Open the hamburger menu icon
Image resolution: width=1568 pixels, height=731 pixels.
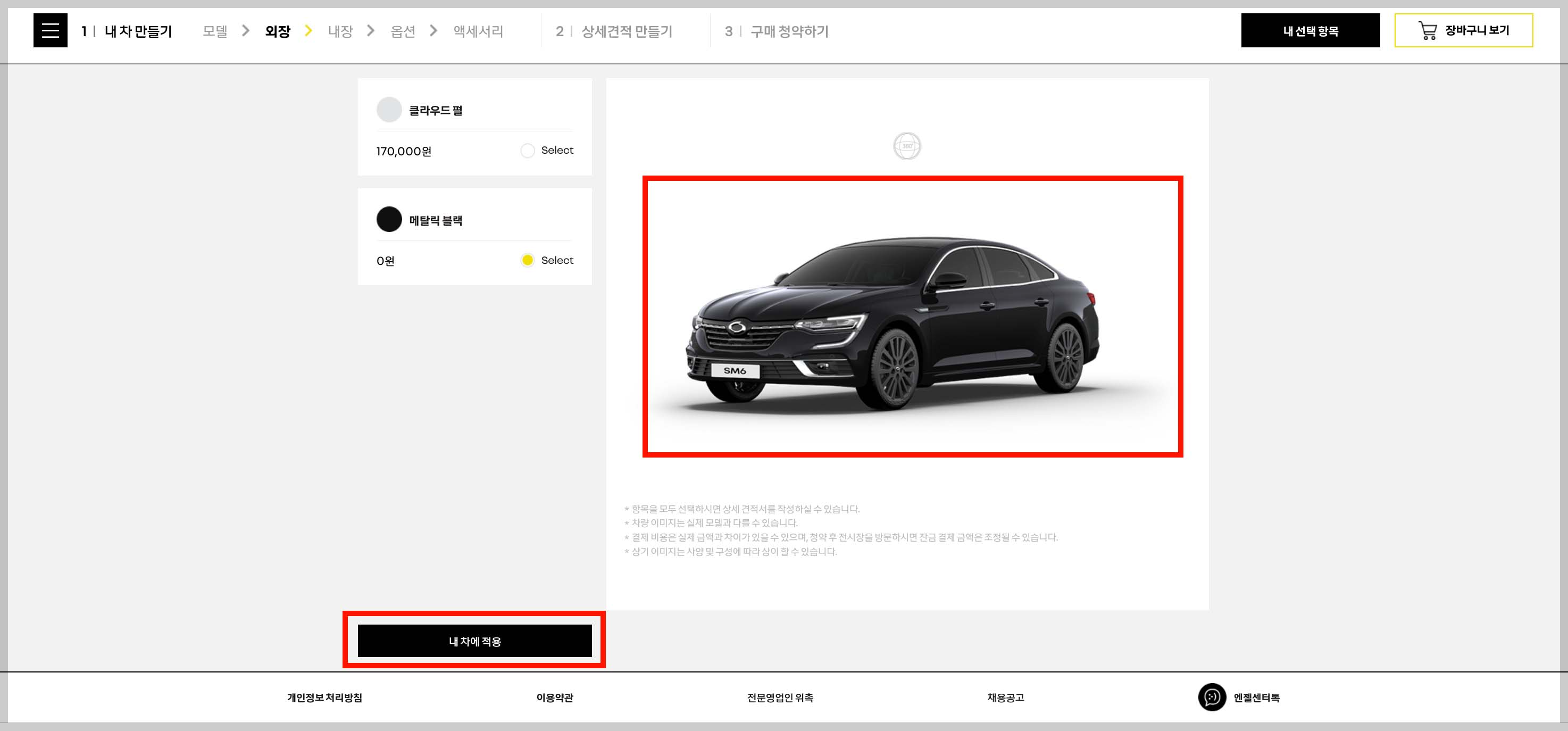point(50,30)
